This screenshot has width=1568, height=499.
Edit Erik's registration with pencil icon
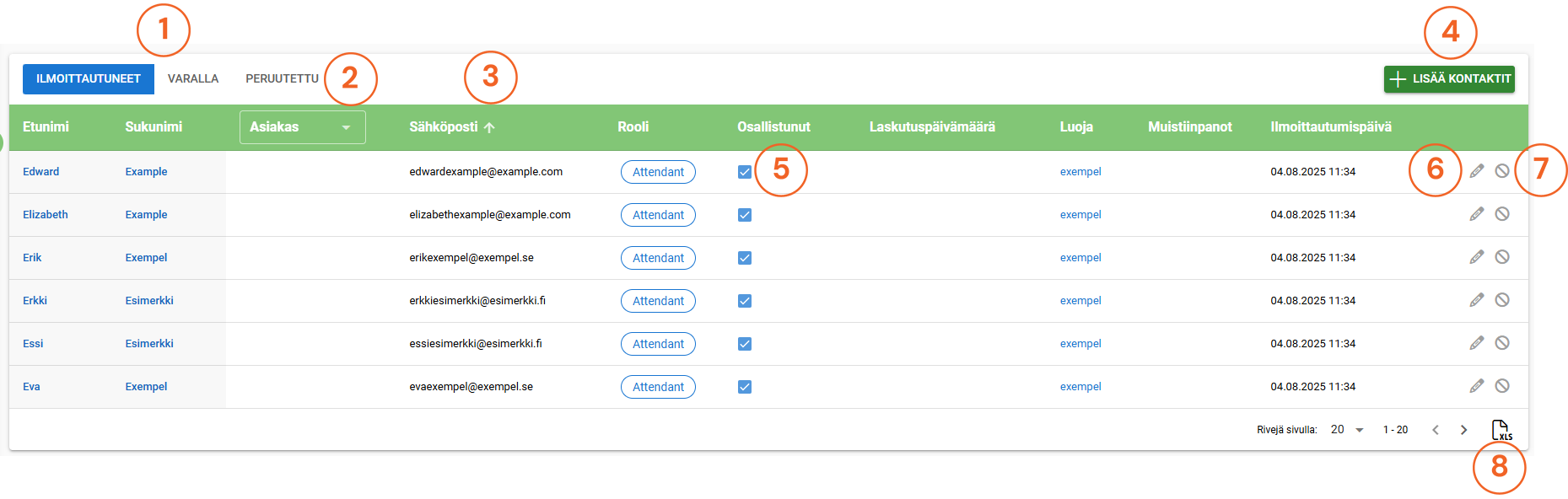pos(1476,257)
